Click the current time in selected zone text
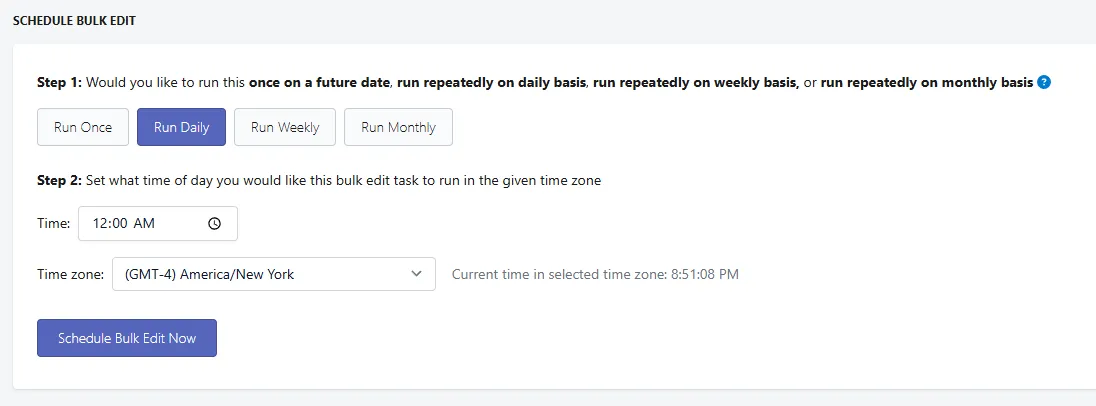Image resolution: width=1096 pixels, height=406 pixels. click(595, 275)
